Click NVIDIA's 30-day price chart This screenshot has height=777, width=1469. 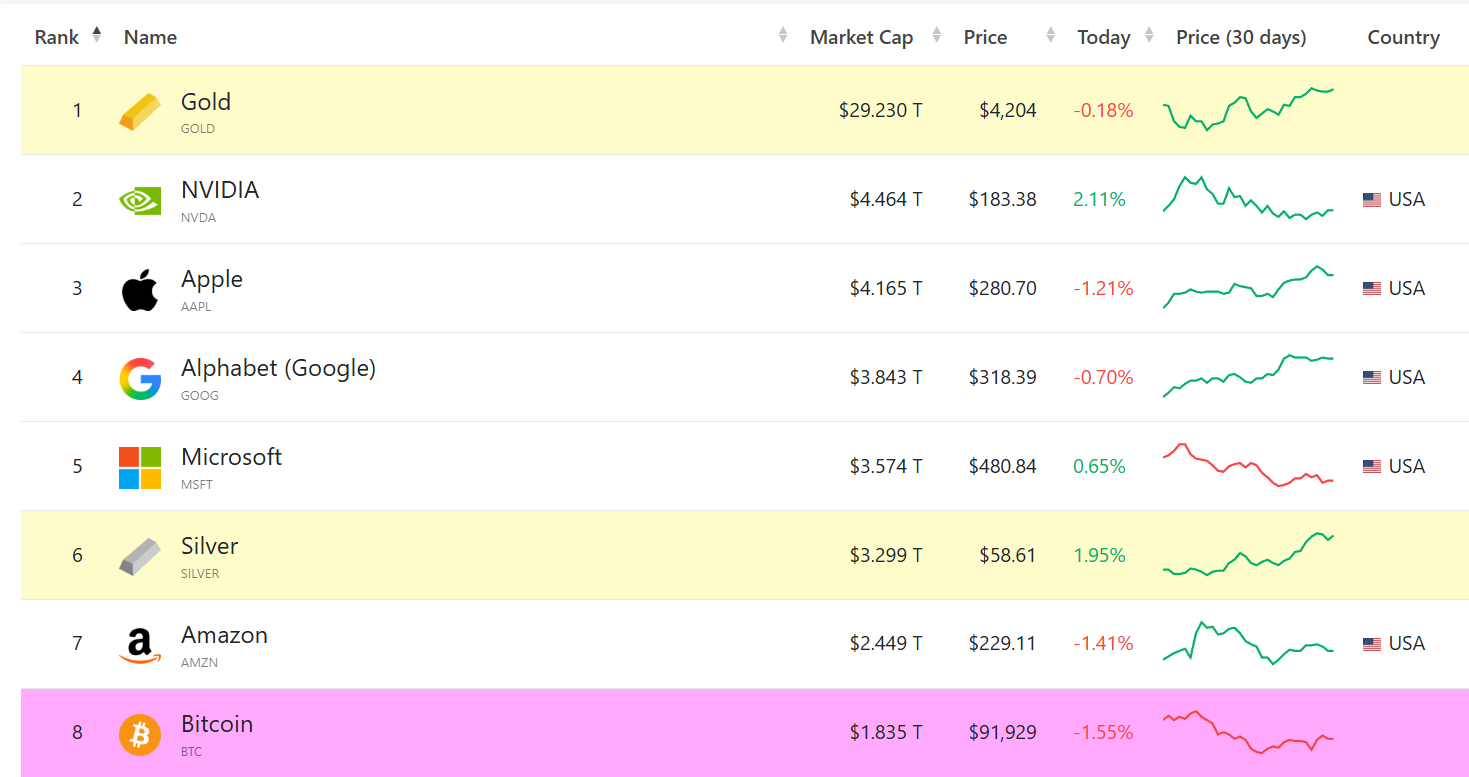pos(1248,198)
